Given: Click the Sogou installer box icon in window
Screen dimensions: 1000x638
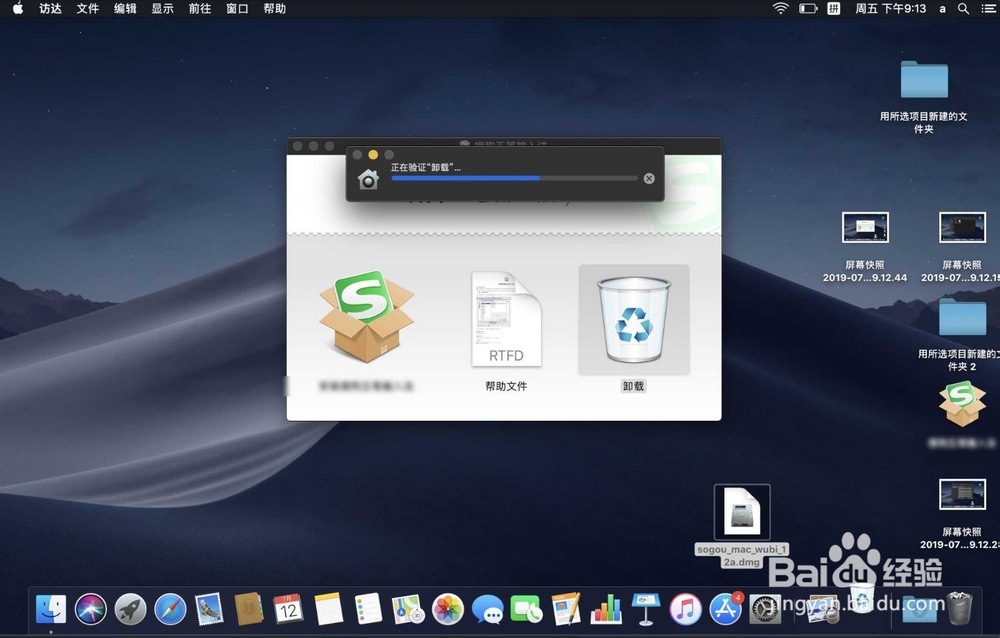Looking at the screenshot, I should pyautogui.click(x=366, y=316).
